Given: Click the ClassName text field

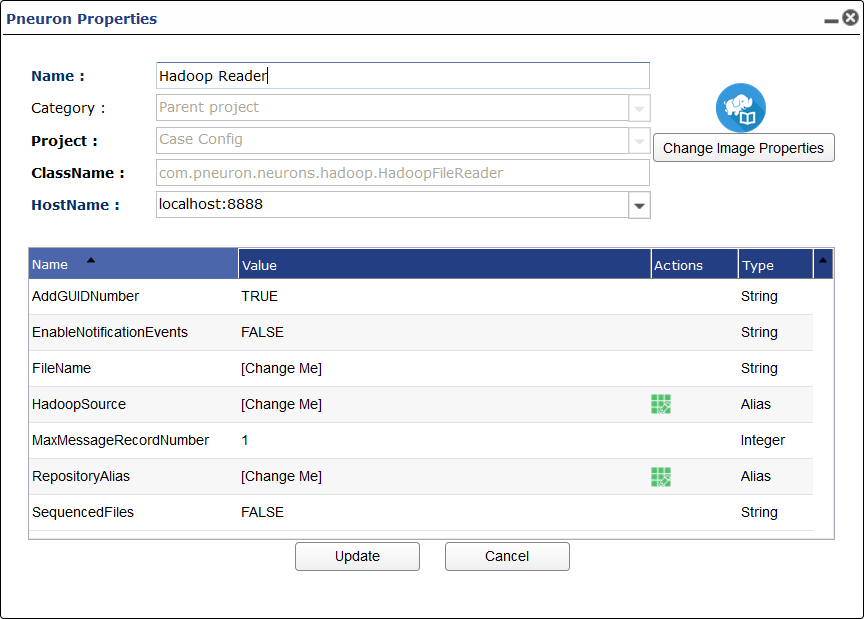Looking at the screenshot, I should coord(403,173).
